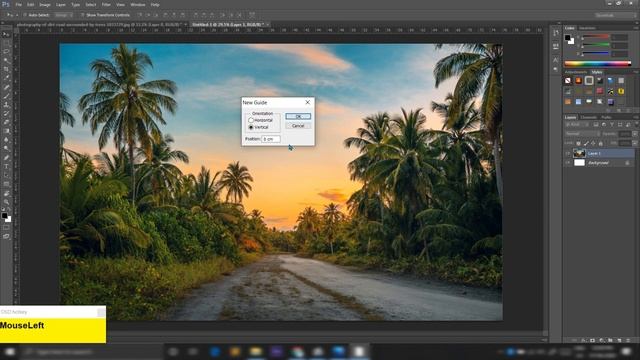Screen dimensions: 640x360
Task: Select the Gradient tool
Action: tap(6, 131)
